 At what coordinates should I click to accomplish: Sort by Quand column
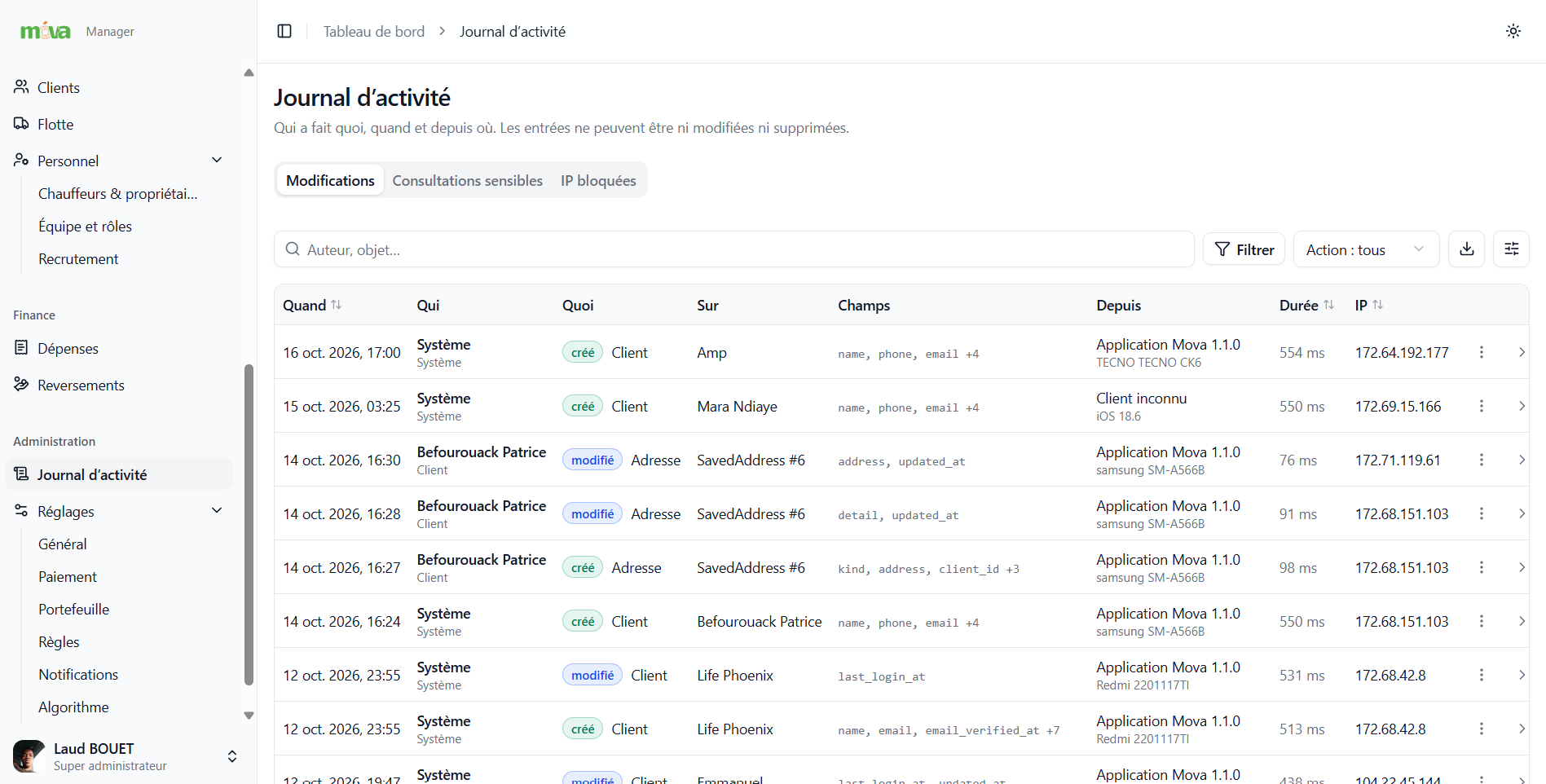click(x=313, y=305)
